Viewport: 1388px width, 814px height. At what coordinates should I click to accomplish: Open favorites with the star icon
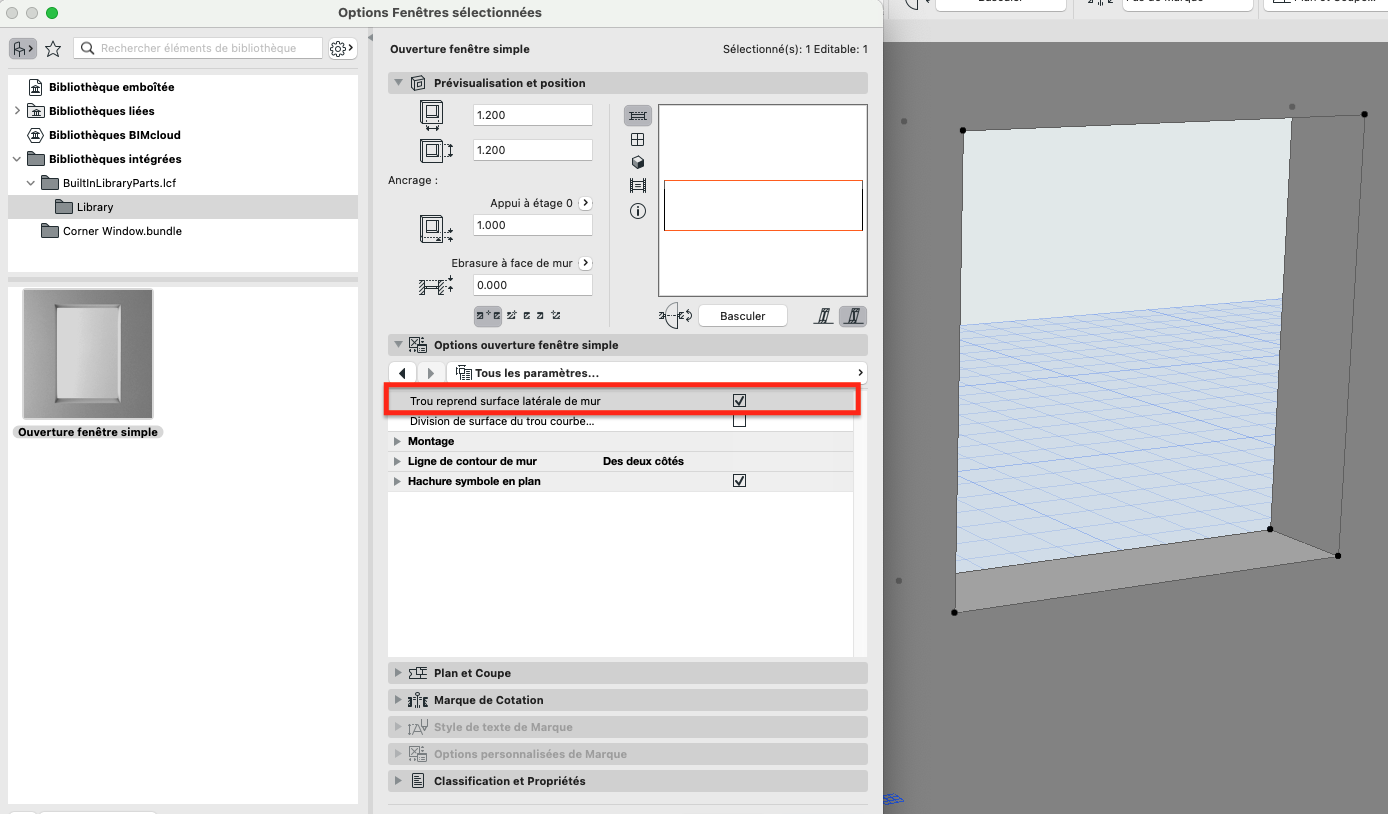54,48
